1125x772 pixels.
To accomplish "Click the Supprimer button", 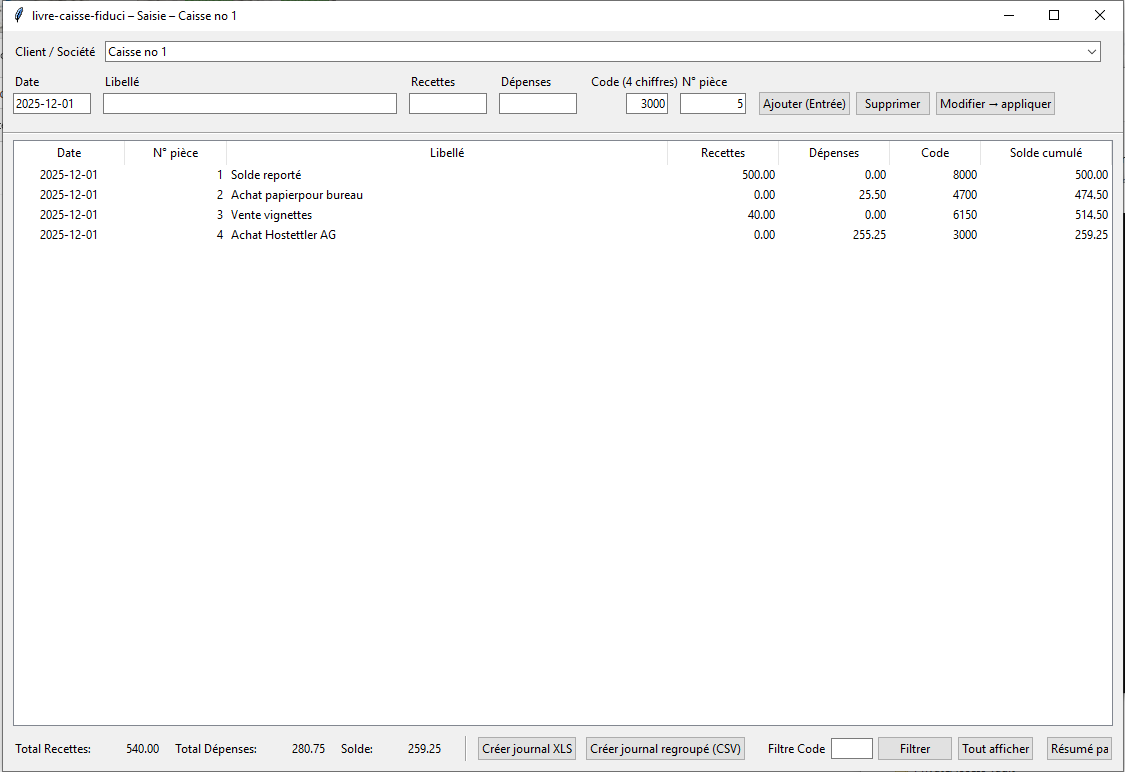I will [x=892, y=104].
